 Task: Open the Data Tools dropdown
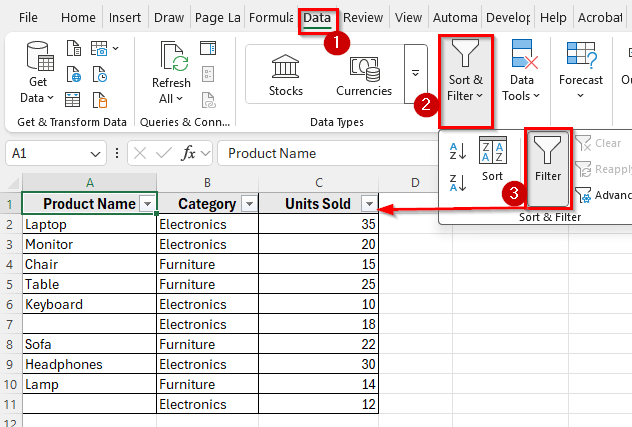(521, 70)
